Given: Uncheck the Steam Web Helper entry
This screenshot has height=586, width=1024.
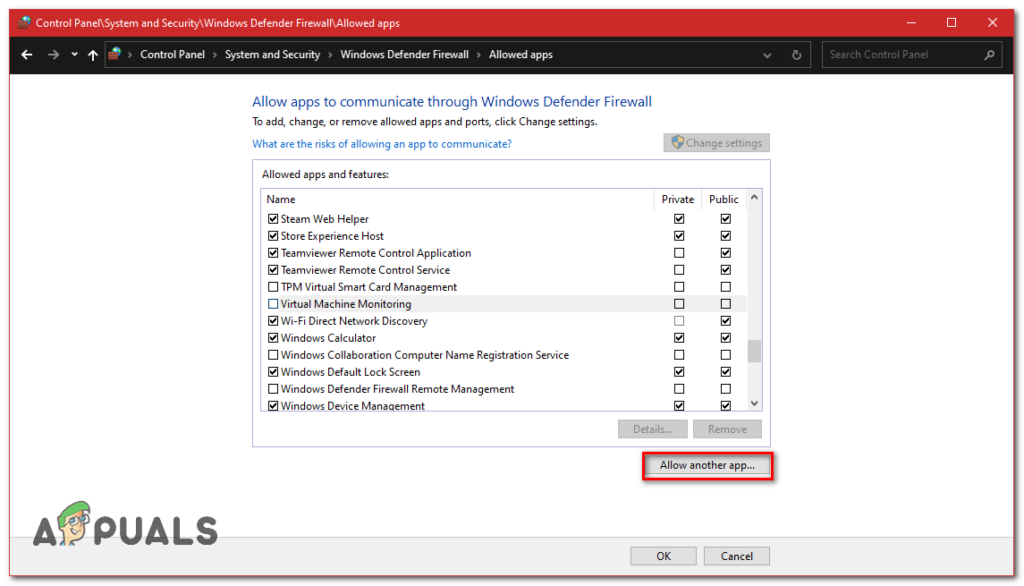Looking at the screenshot, I should click(273, 218).
